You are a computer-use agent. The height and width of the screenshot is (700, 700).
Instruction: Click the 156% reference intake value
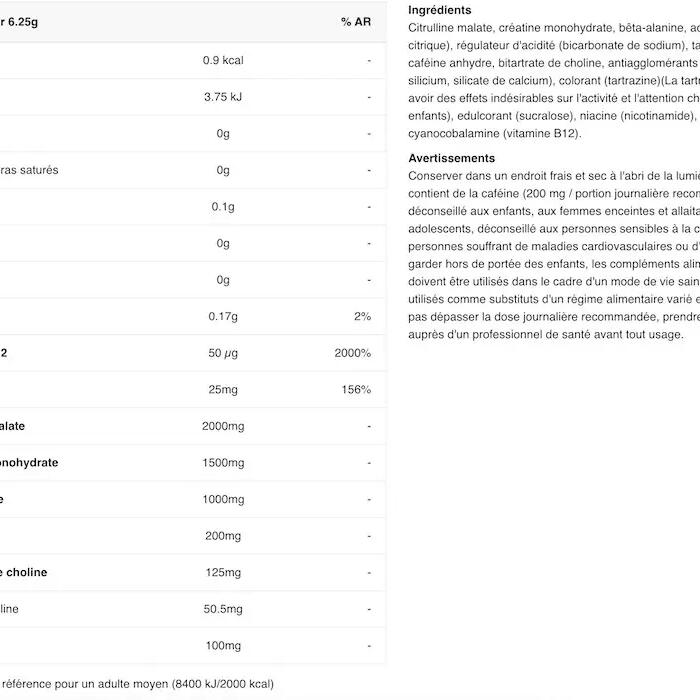tap(356, 389)
